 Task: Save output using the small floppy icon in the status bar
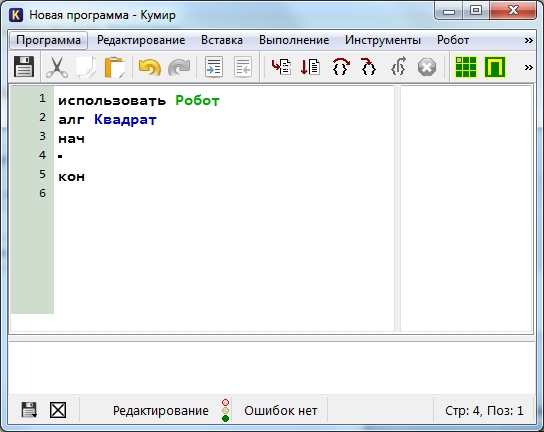click(29, 410)
